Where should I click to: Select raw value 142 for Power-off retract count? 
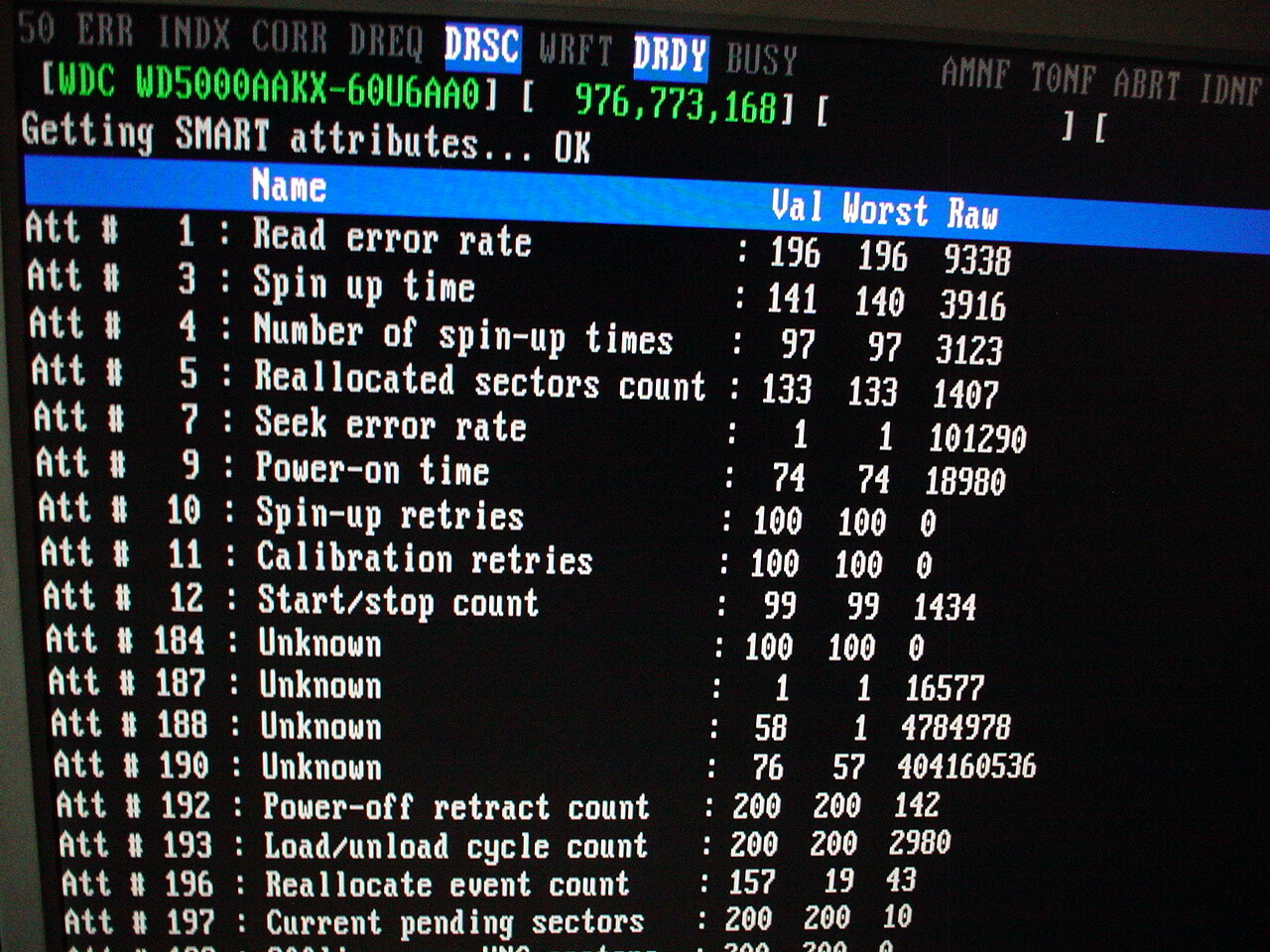click(916, 804)
